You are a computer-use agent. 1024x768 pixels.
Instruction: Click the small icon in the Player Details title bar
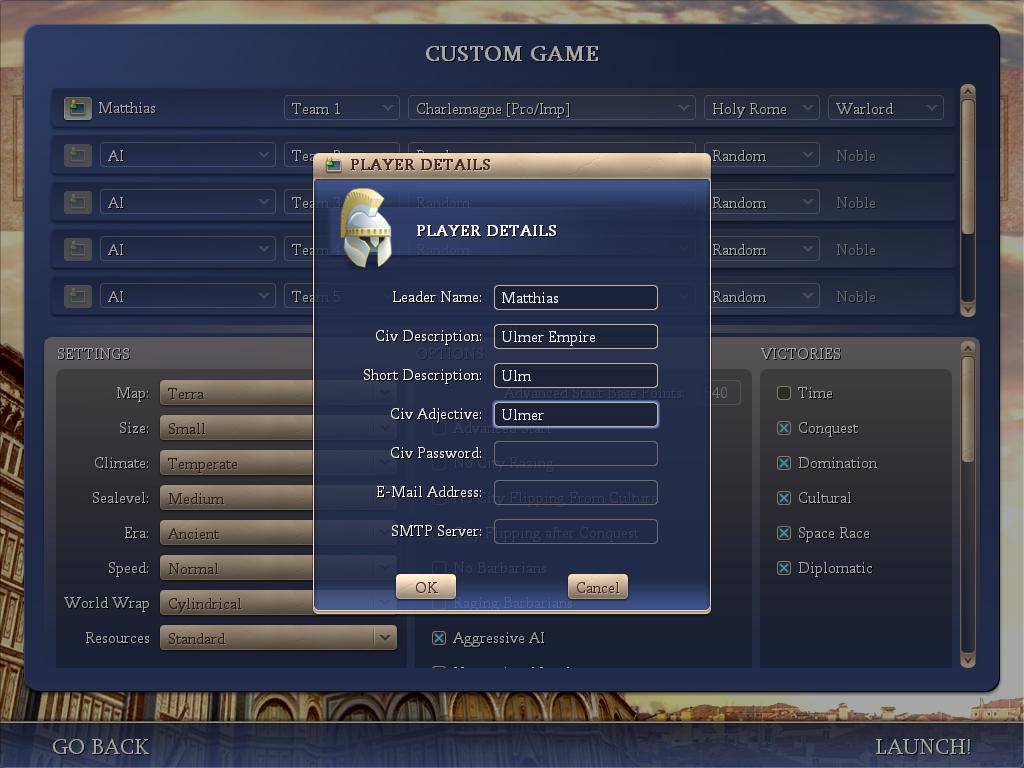(334, 165)
